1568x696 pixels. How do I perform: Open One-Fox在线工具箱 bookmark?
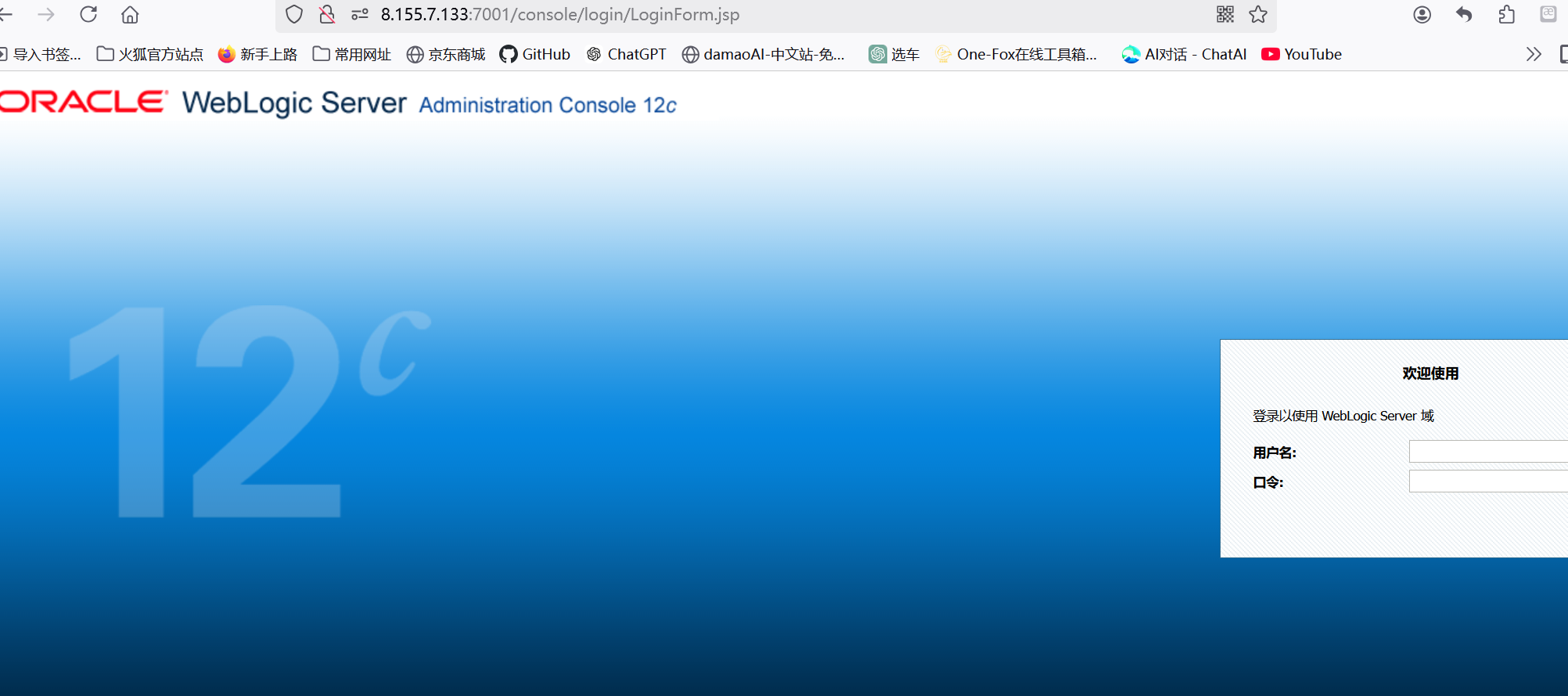click(x=1016, y=54)
